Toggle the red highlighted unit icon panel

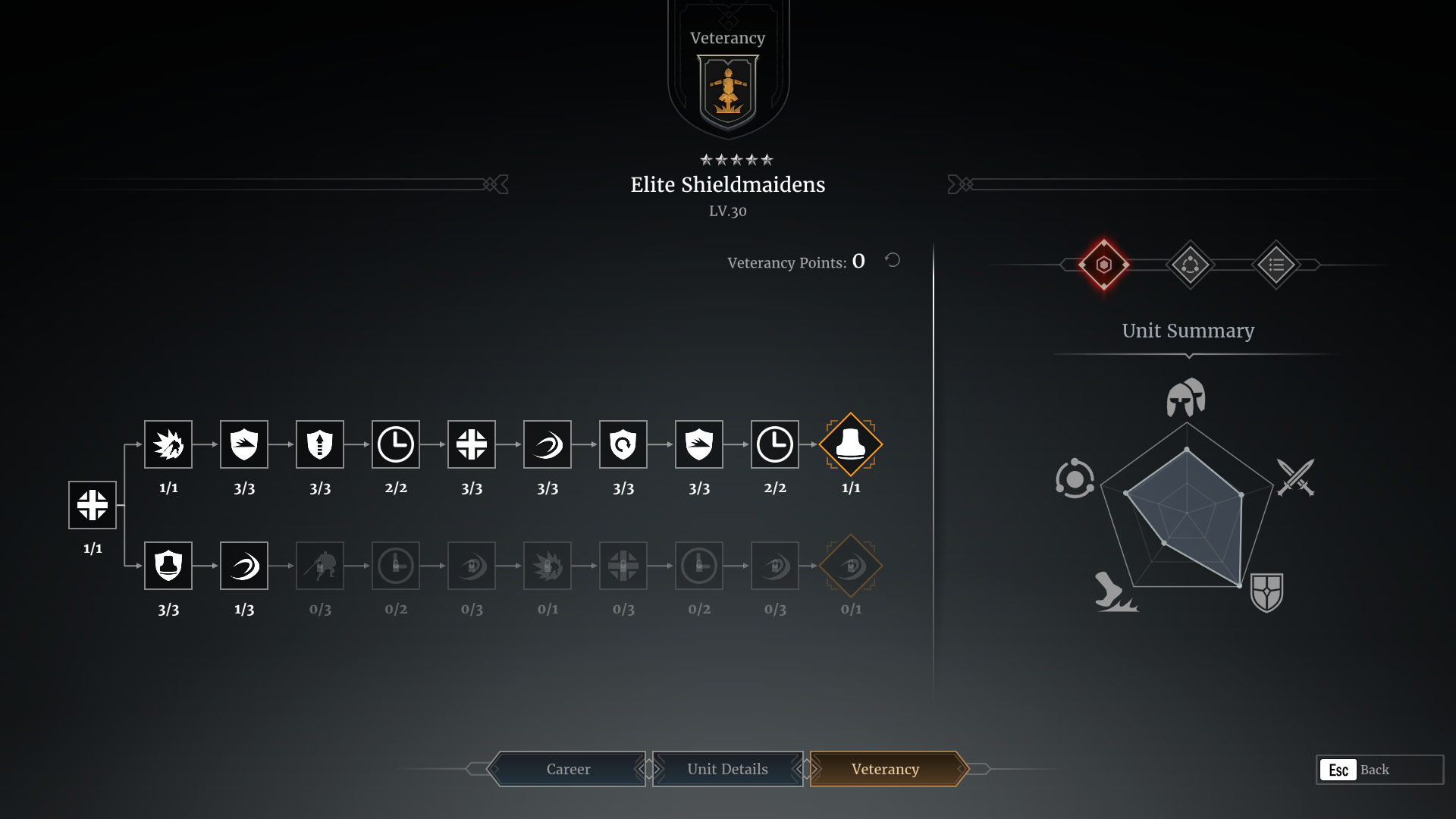tap(1102, 264)
